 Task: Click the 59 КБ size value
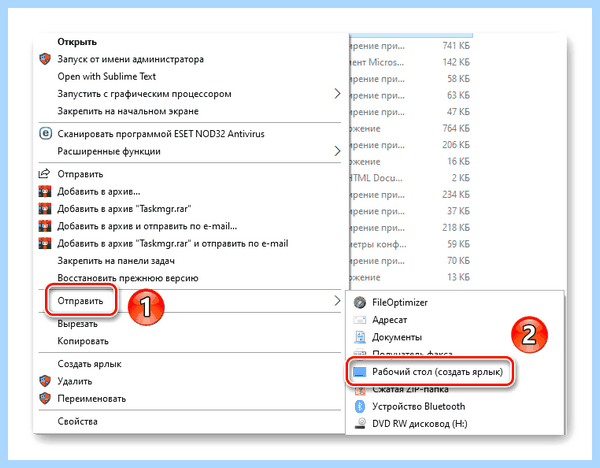458,244
